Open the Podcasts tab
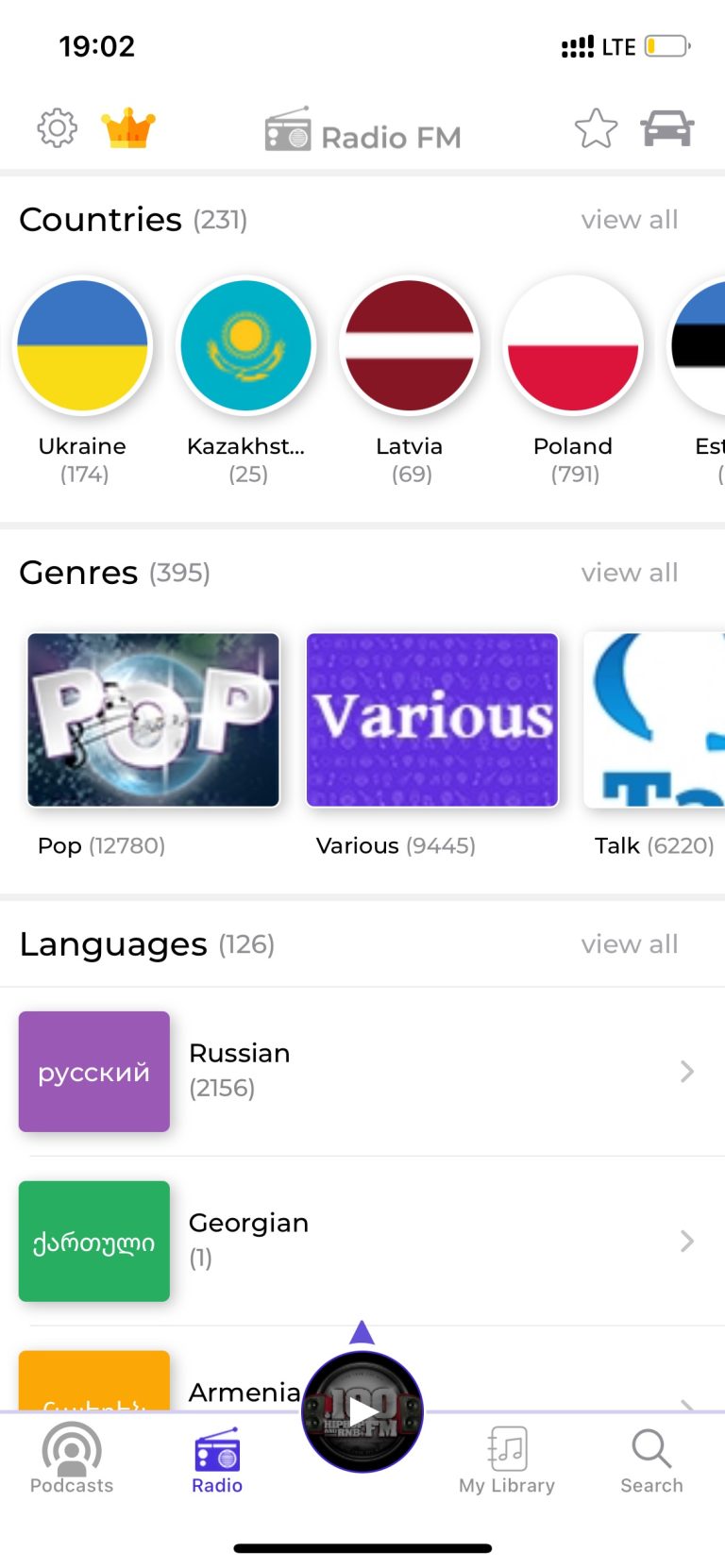The height and width of the screenshot is (1568, 725). coord(72,1460)
